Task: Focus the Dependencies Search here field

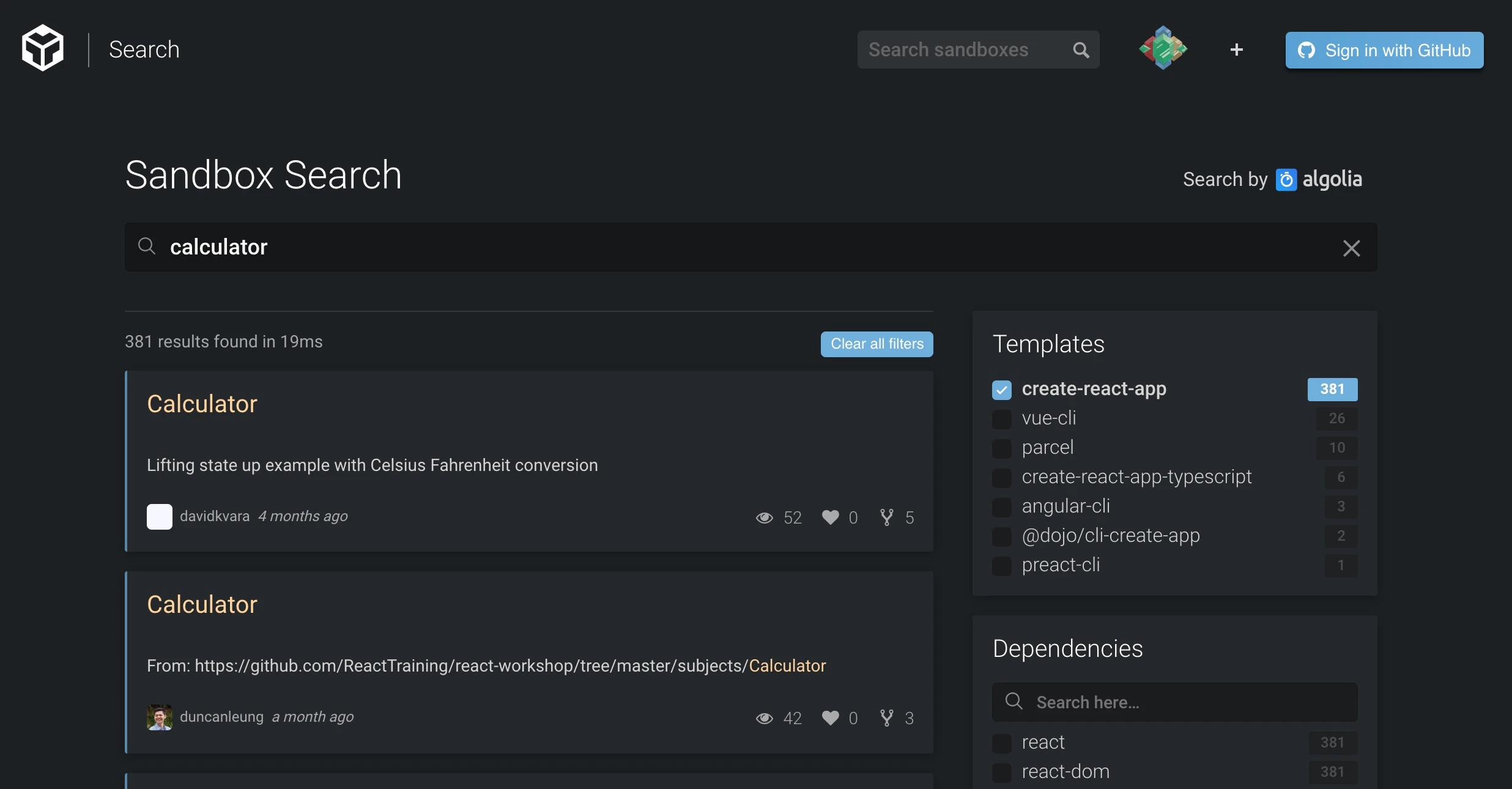Action: (1174, 702)
